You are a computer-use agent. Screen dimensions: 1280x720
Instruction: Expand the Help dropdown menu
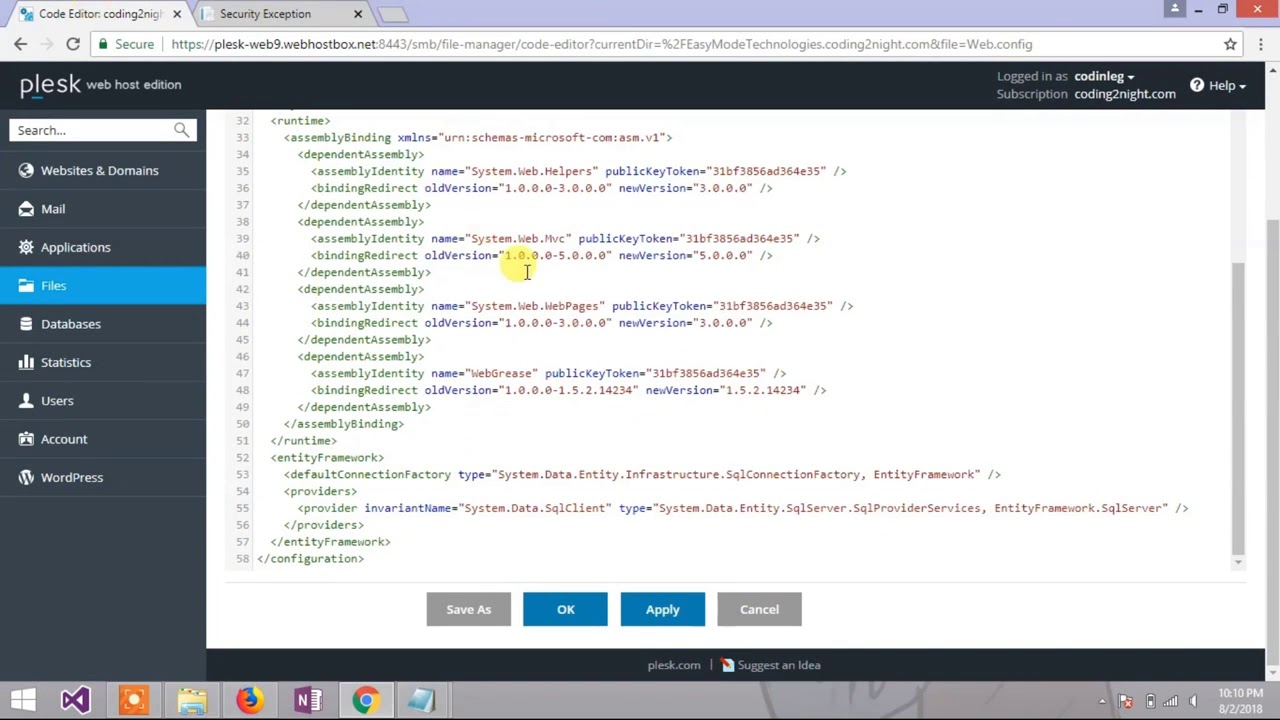(x=1227, y=85)
